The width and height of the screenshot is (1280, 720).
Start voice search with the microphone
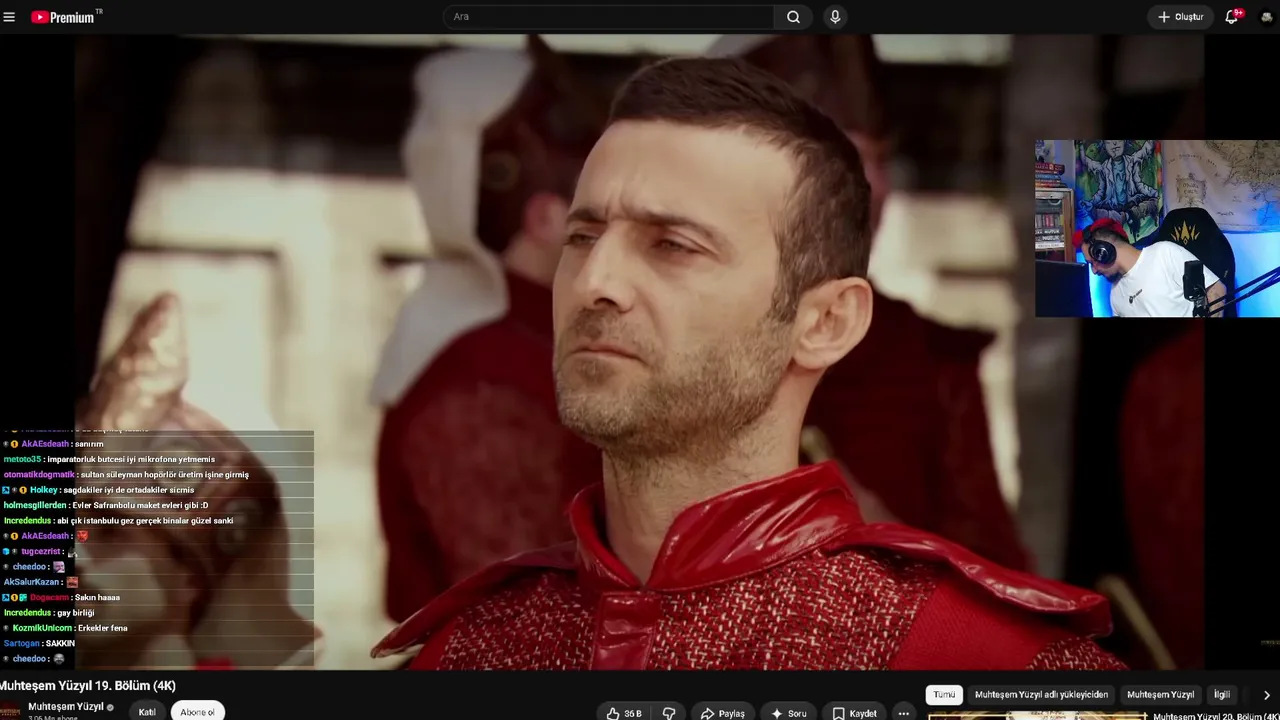[x=835, y=17]
